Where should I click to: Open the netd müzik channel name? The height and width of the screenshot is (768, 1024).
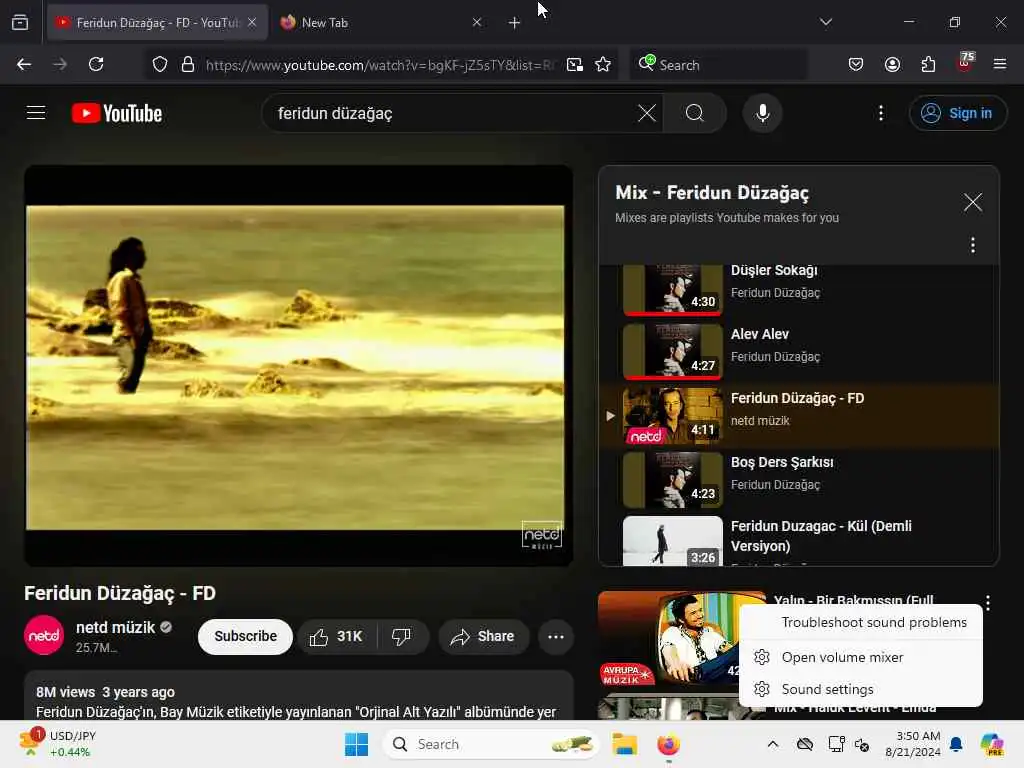click(115, 628)
